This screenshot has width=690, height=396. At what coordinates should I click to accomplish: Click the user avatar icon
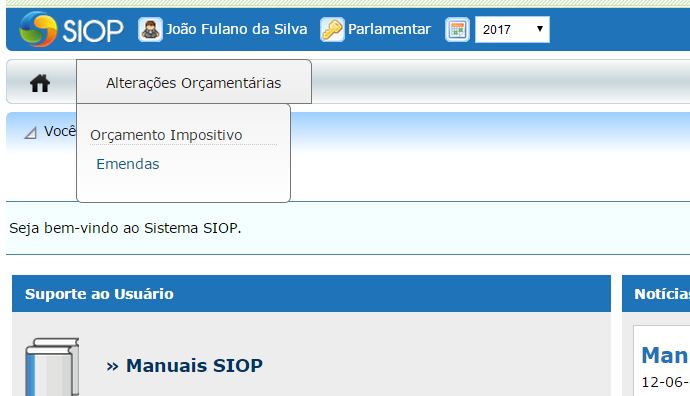click(150, 29)
